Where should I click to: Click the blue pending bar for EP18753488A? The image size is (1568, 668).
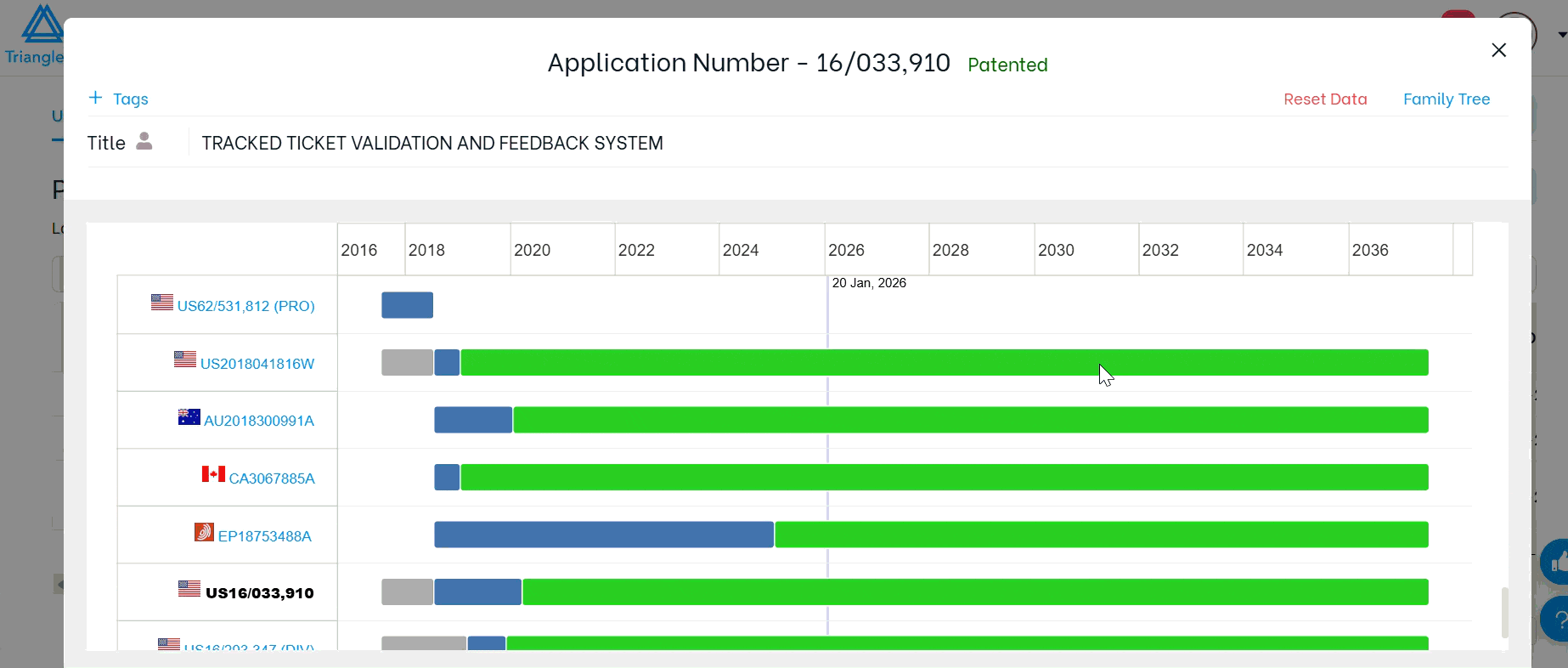coord(603,535)
